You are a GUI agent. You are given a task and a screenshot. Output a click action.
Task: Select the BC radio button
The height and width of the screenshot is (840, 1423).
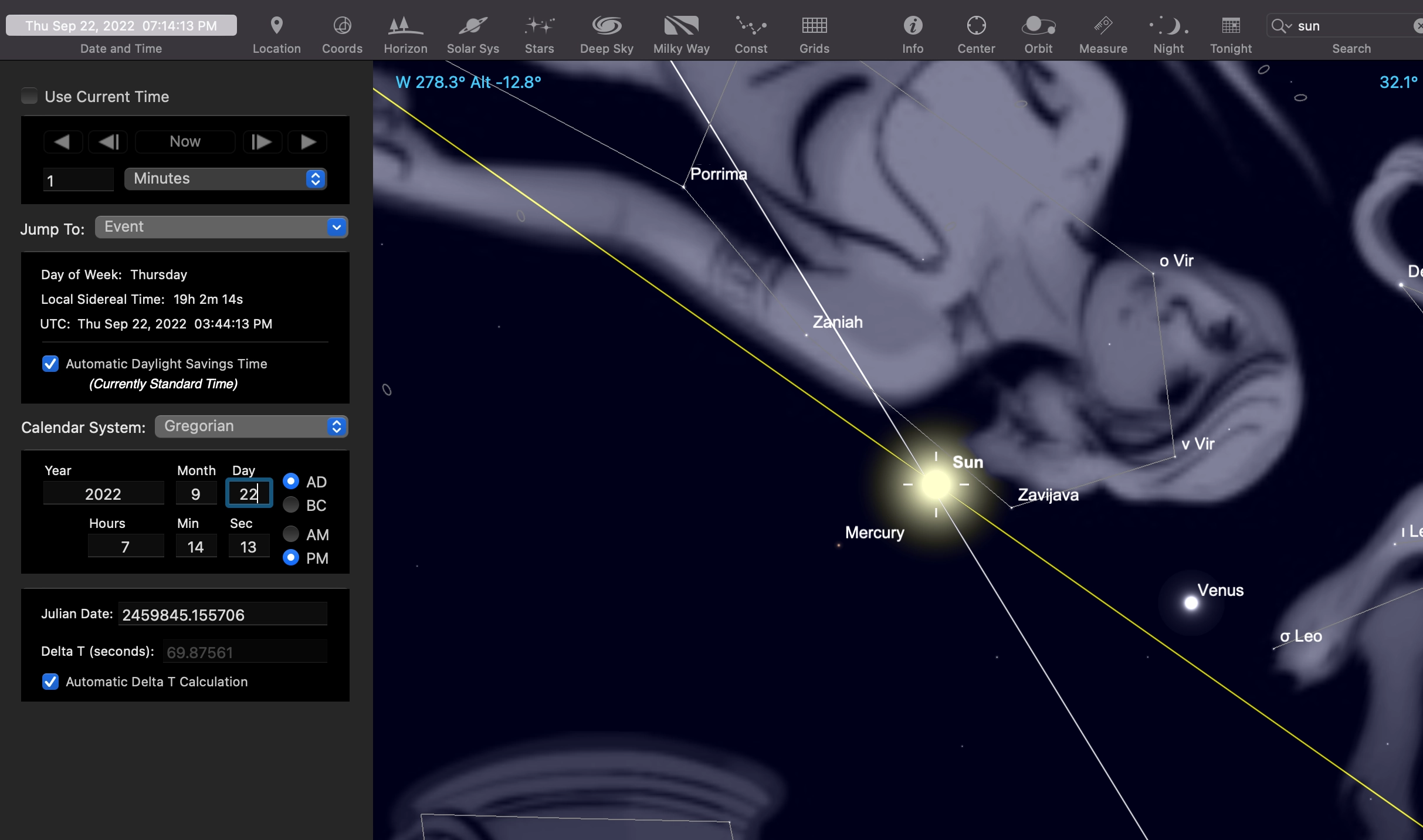[291, 505]
